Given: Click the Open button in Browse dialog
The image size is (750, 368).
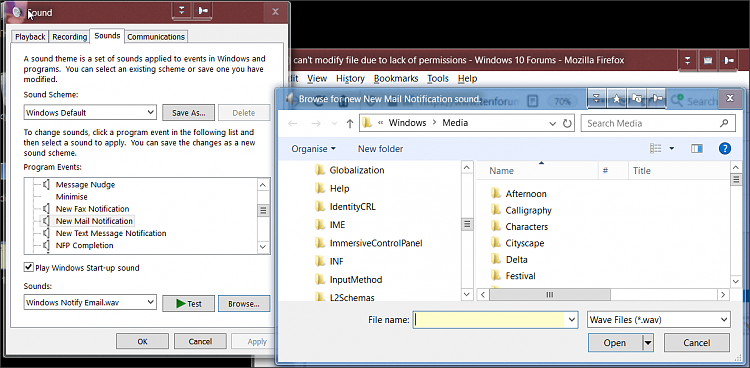Looking at the screenshot, I should 615,343.
